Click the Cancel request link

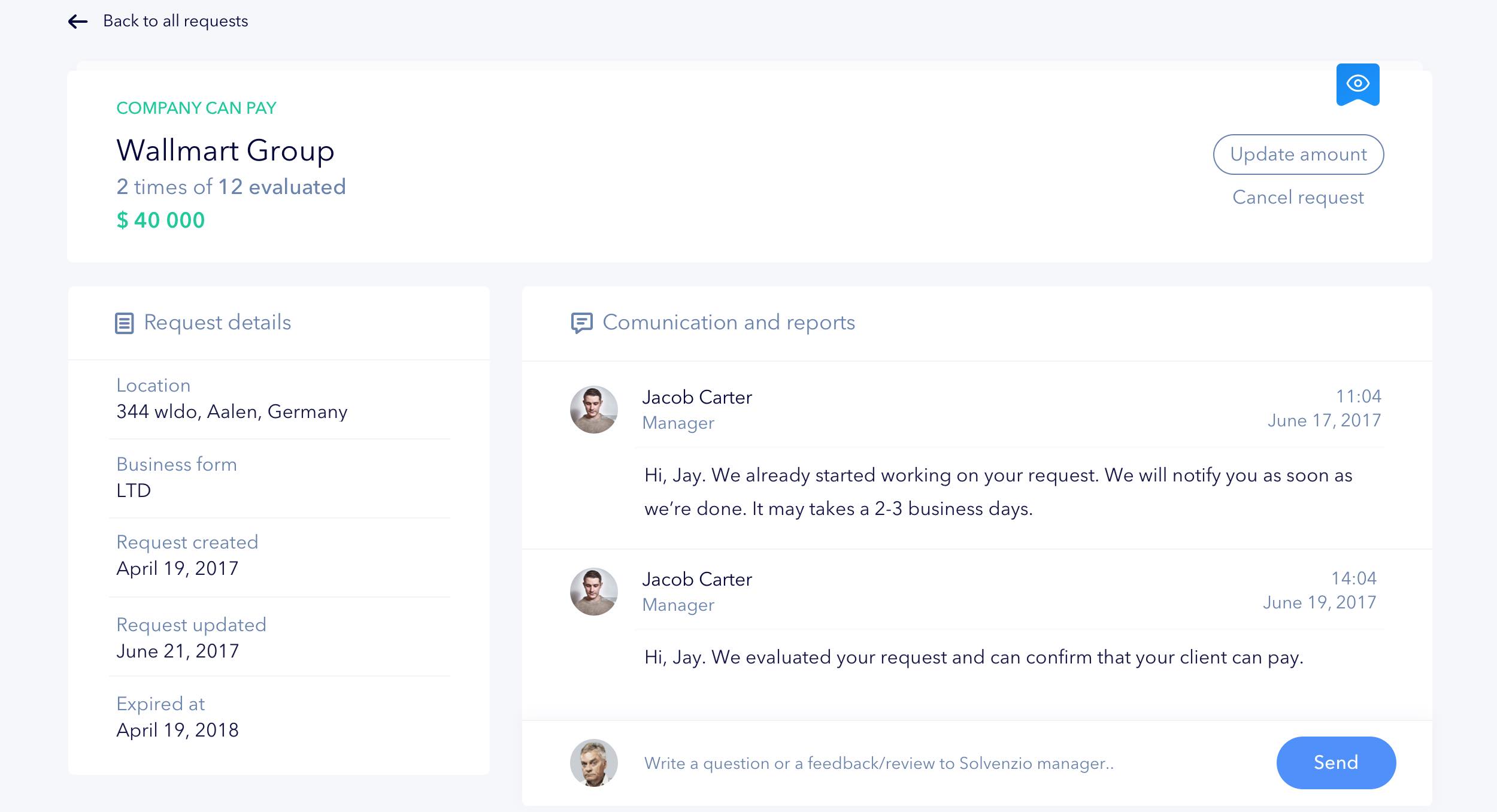[1298, 198]
